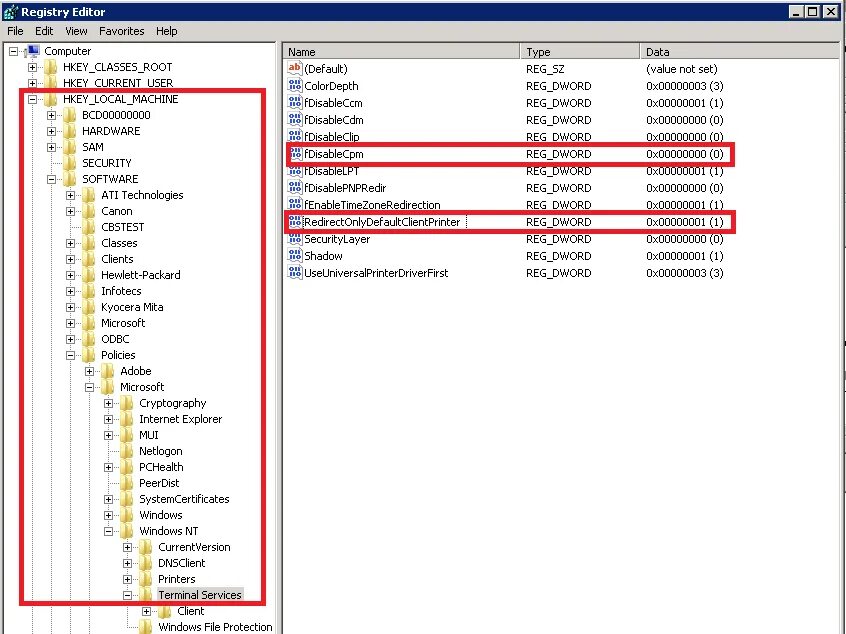
Task: Click the UseUniversalPrinterDriverFirst data 0x00000003 (3)
Action: click(x=685, y=273)
